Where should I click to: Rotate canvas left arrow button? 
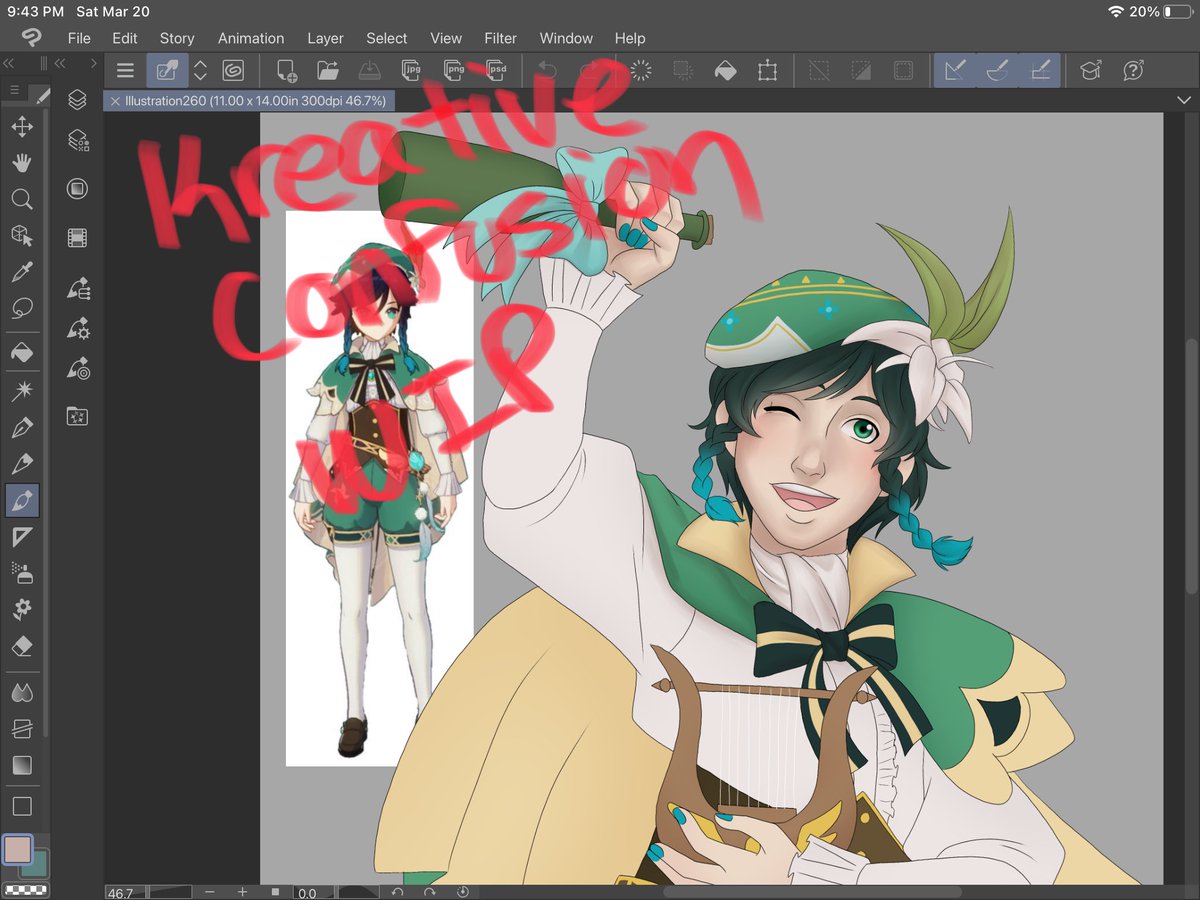tap(397, 892)
